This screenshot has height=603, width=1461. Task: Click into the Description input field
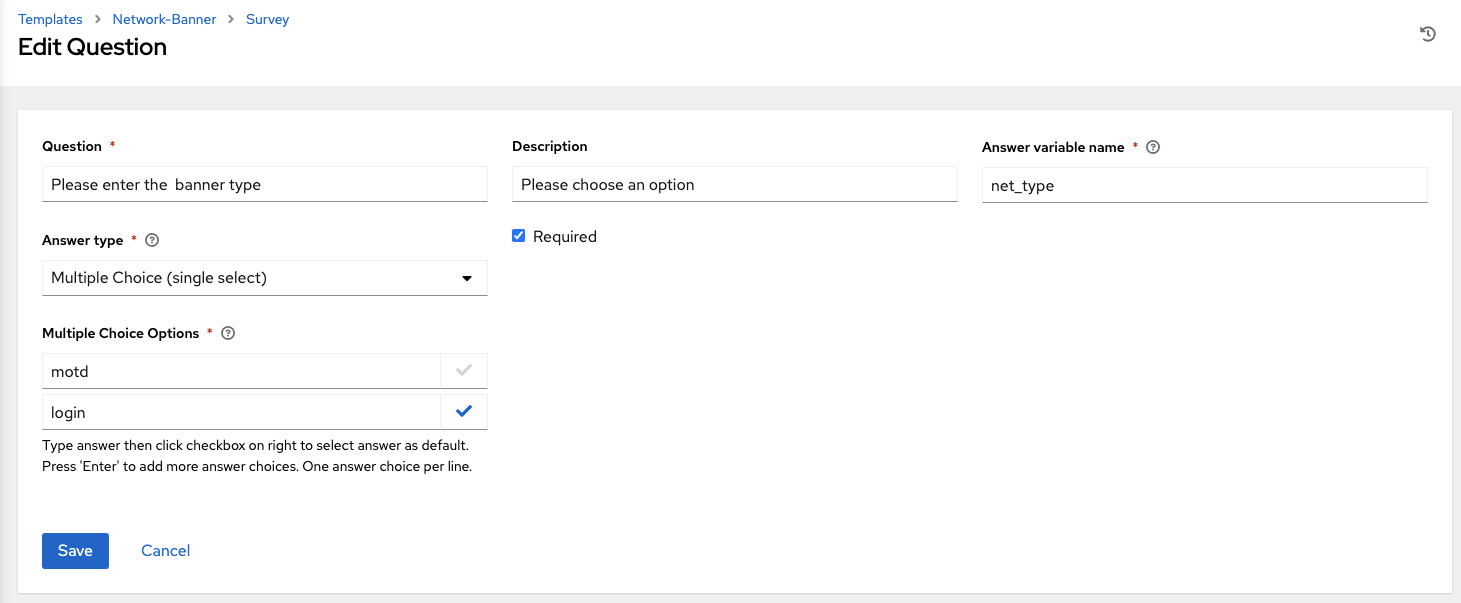734,185
